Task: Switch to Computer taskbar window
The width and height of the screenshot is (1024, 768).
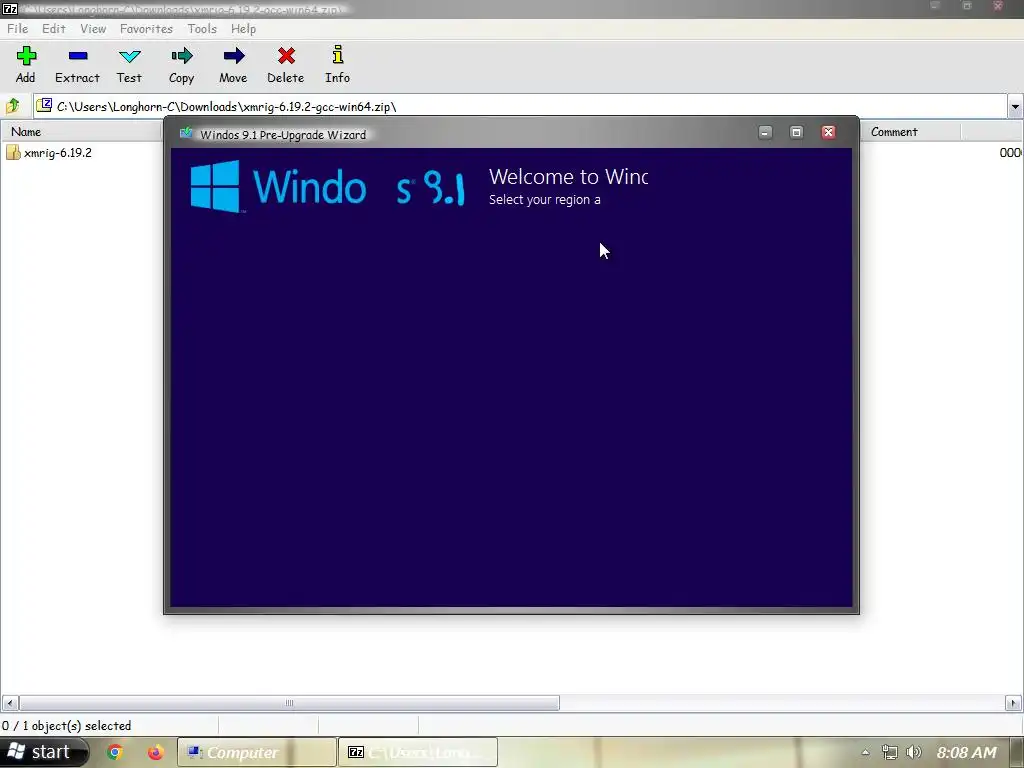Action: (x=257, y=752)
